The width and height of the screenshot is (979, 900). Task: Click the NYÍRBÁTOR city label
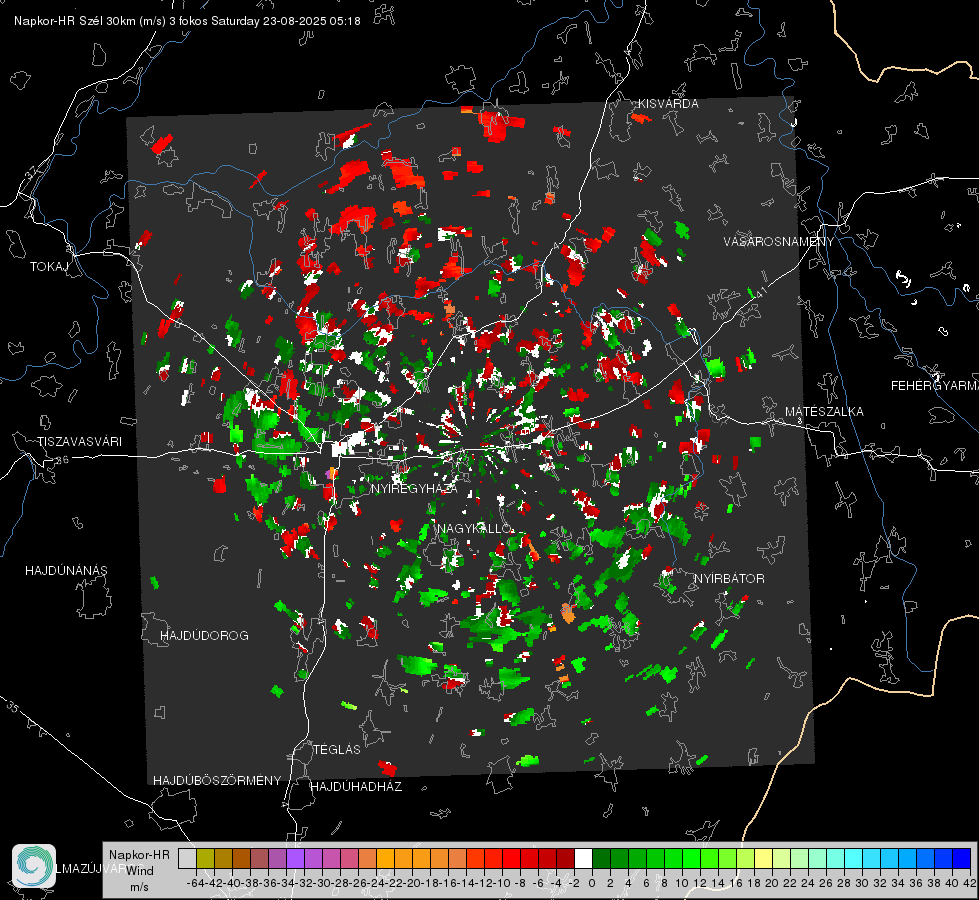729,578
